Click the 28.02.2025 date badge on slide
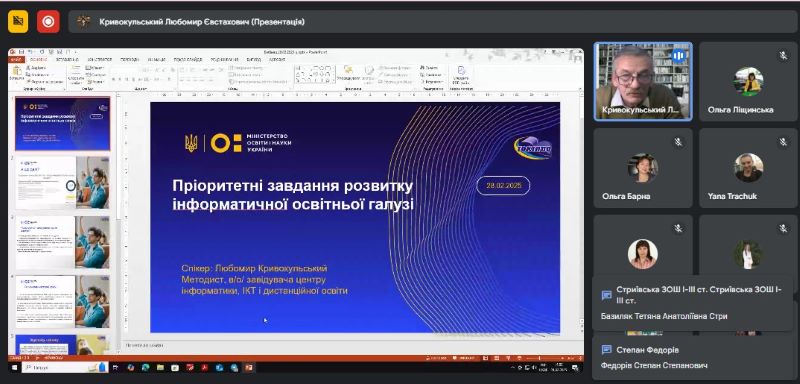 [x=503, y=186]
